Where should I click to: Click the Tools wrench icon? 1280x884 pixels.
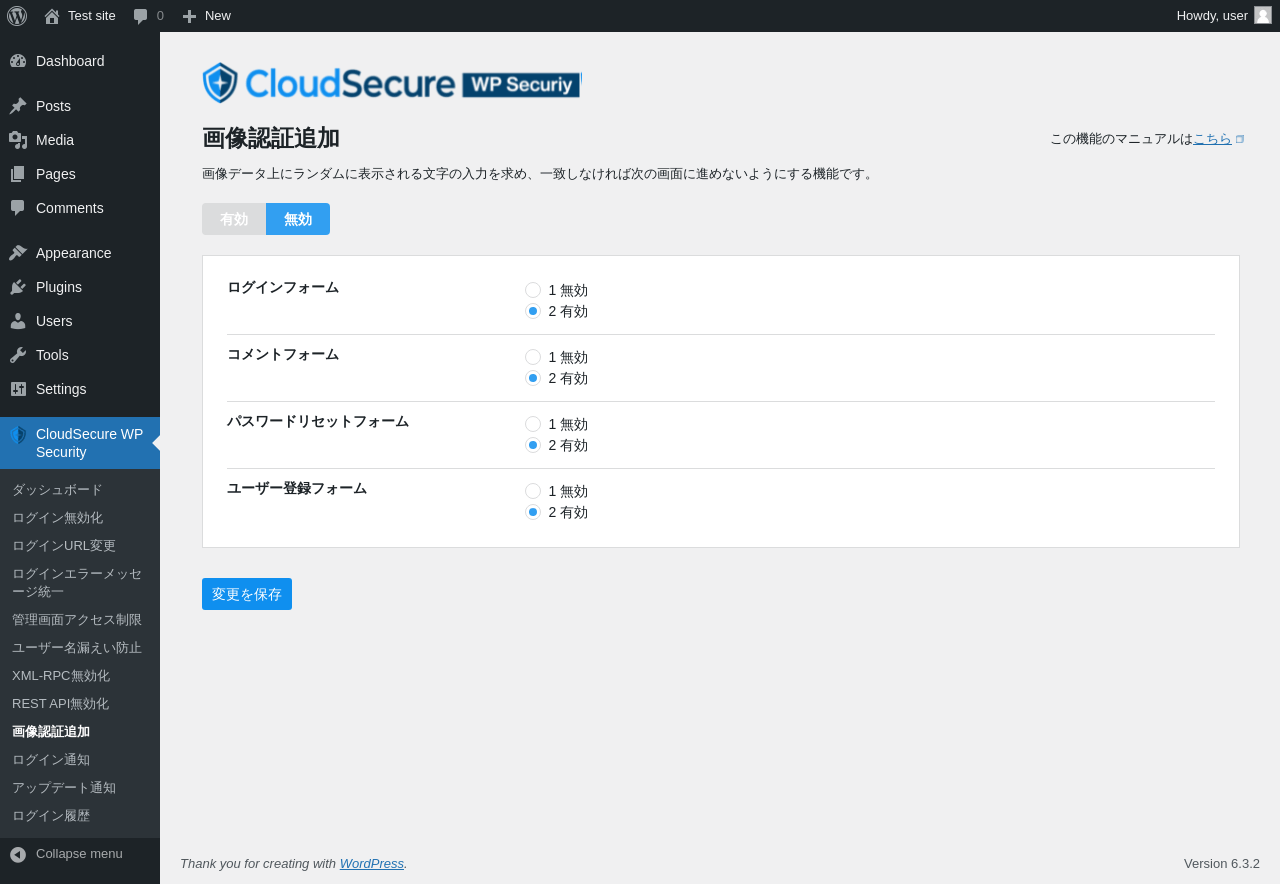tap(18, 355)
